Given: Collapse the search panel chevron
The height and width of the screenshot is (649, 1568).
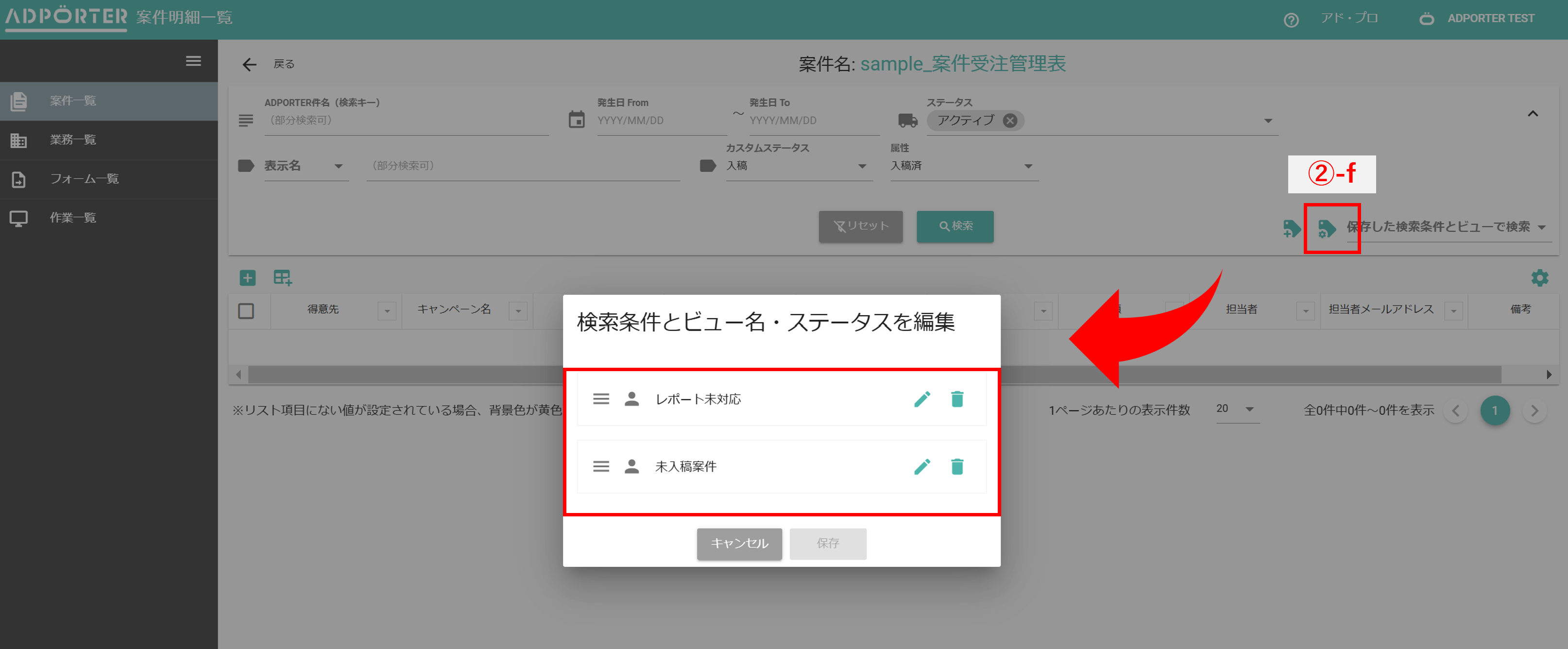Looking at the screenshot, I should [x=1533, y=114].
